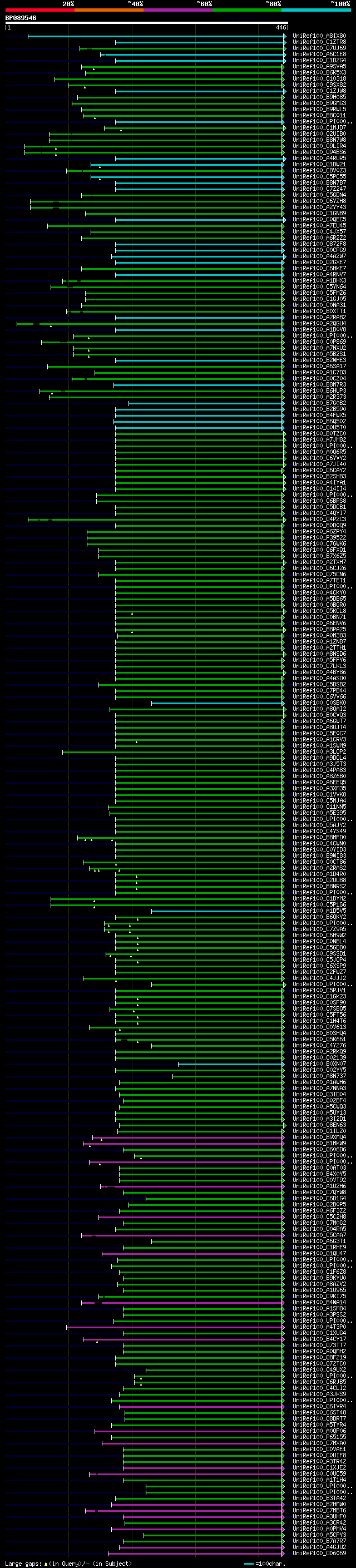Select the UniRef100_B6K5X3 label

pyautogui.click(x=319, y=72)
